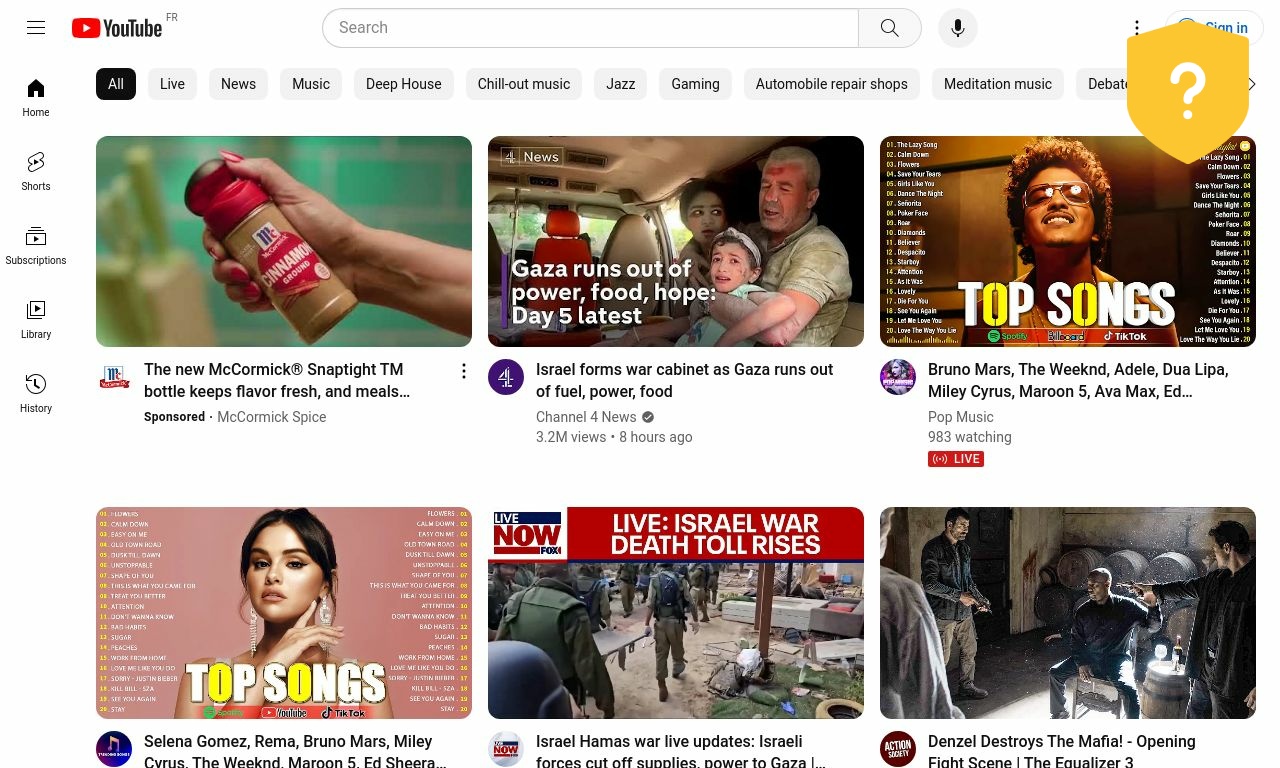Image resolution: width=1280 pixels, height=768 pixels.
Task: Click the Channel 4 News avatar
Action: (x=506, y=377)
